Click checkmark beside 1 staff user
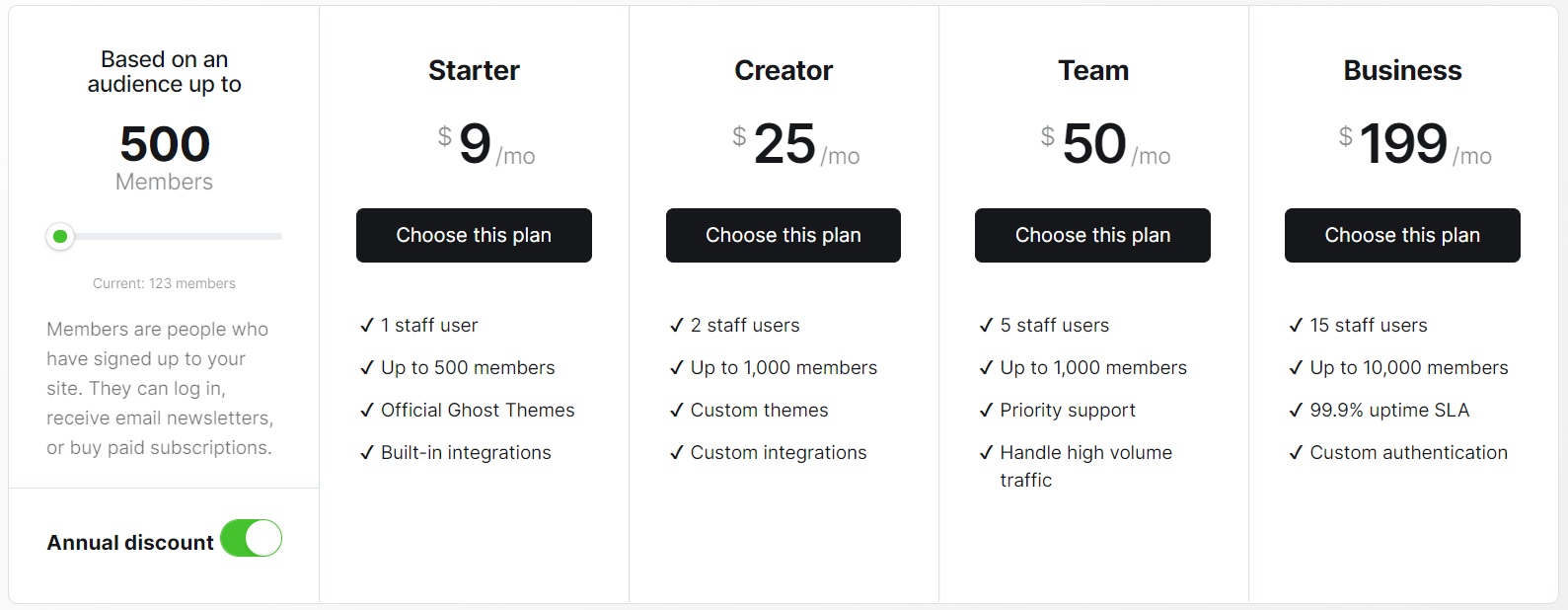Screen dimensions: 1568x610 coord(367,326)
